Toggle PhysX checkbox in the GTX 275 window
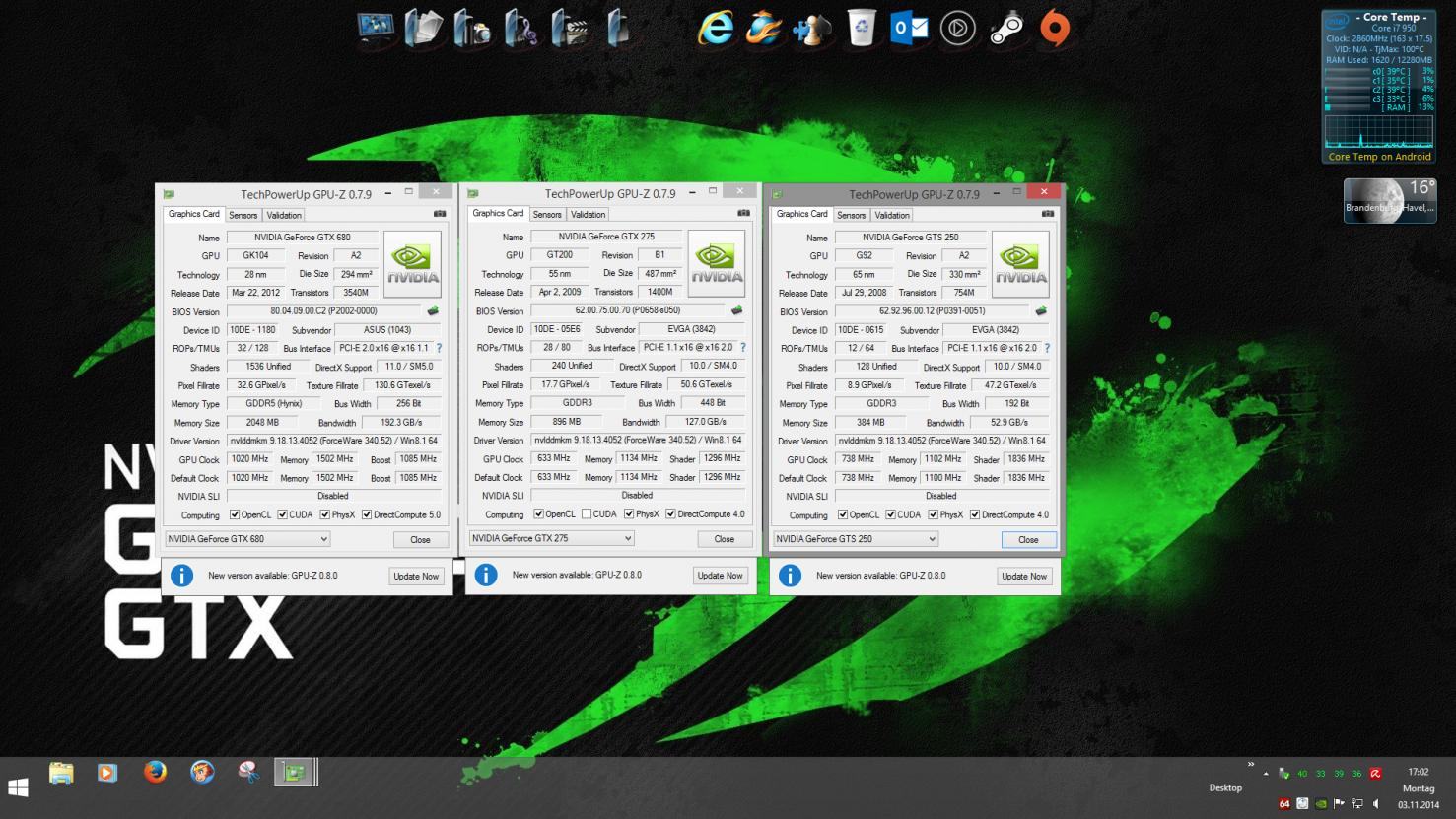This screenshot has width=1456, height=819. 629,513
